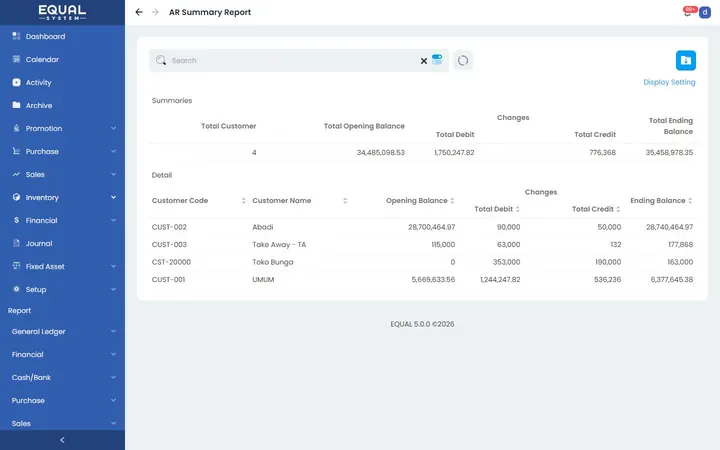Sort by Ending Balance column arrows

(690, 201)
